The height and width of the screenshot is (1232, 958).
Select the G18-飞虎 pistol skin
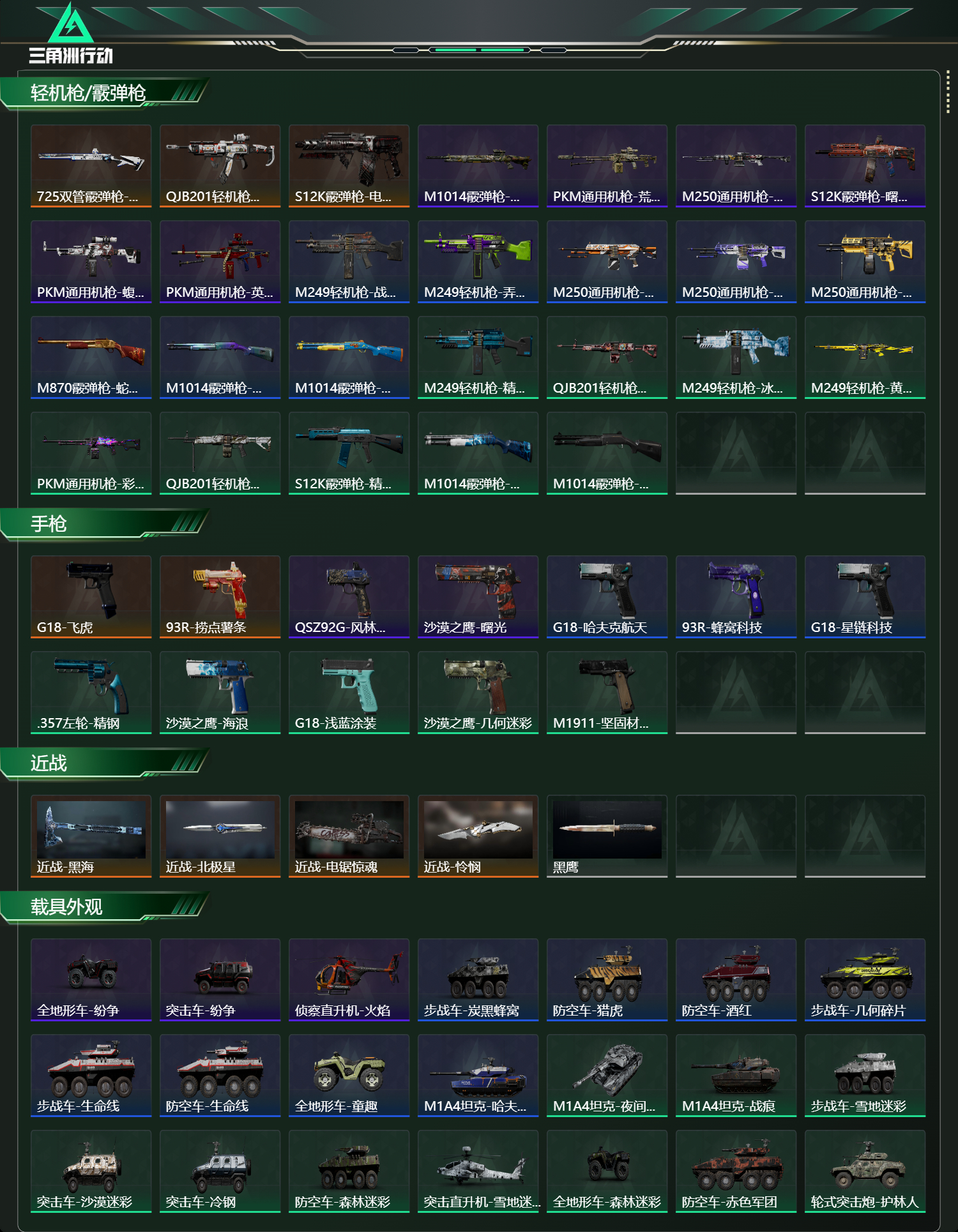(91, 596)
